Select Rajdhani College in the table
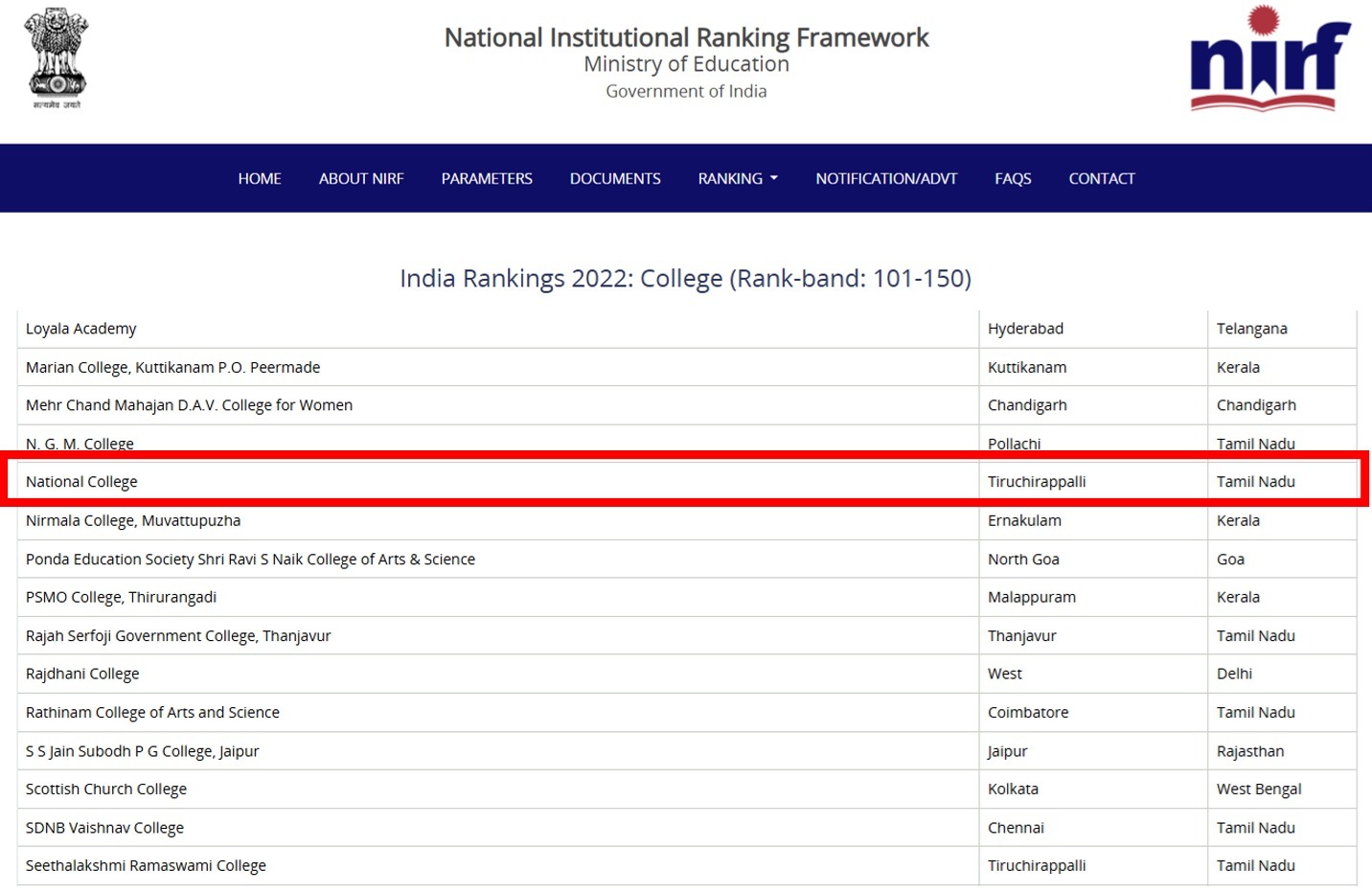Screen dimensions: 1372x893 (82, 675)
